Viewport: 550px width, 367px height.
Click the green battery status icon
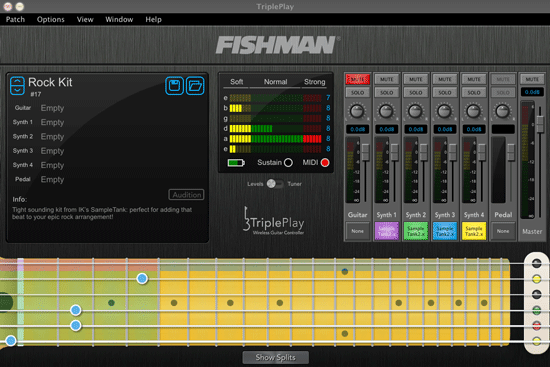click(x=236, y=163)
